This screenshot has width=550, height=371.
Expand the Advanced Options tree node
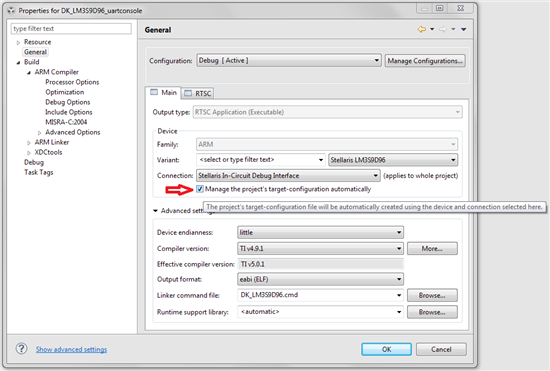[x=39, y=133]
